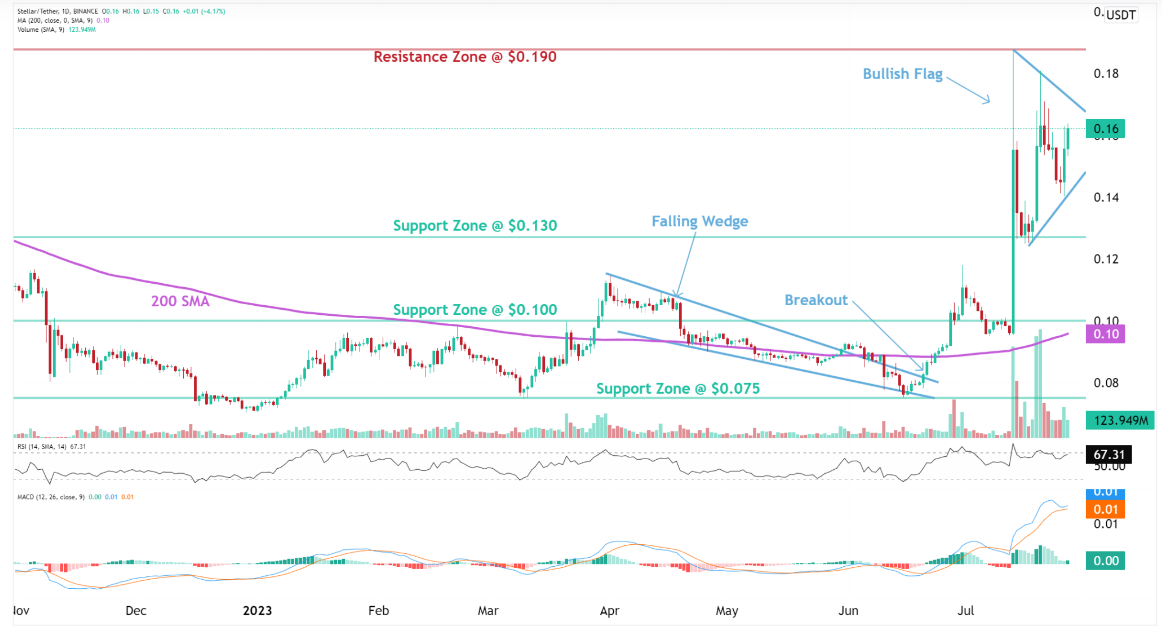Click the green 0.16 current price tag
The height and width of the screenshot is (628, 1162).
click(1105, 129)
